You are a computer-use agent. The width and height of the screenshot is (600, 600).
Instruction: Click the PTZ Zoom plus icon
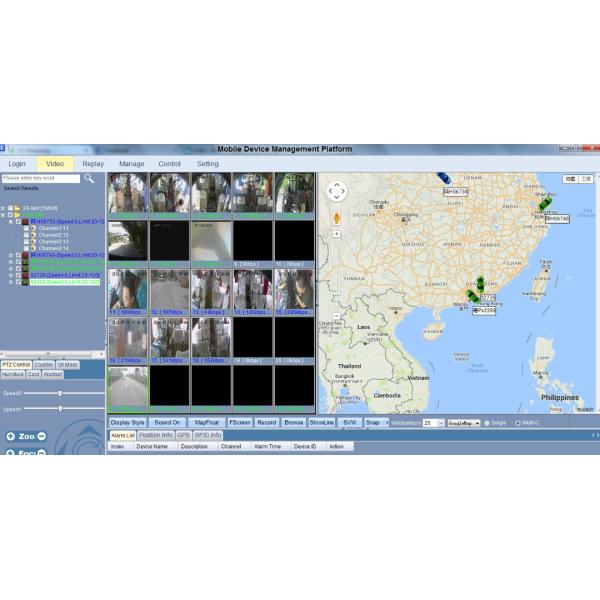(x=11, y=436)
